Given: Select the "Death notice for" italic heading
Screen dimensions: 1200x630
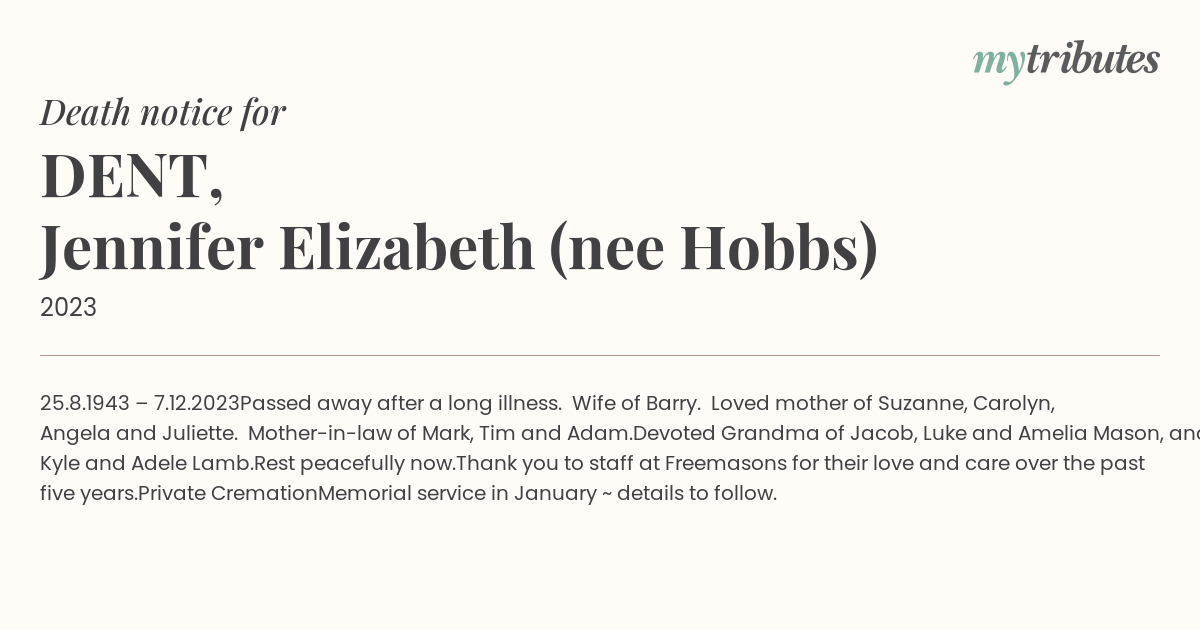Looking at the screenshot, I should click(163, 113).
